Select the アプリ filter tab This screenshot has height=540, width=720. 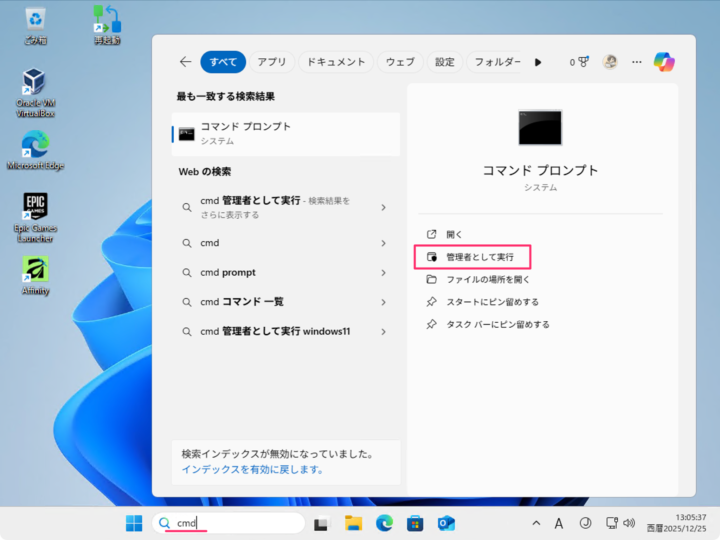271,62
